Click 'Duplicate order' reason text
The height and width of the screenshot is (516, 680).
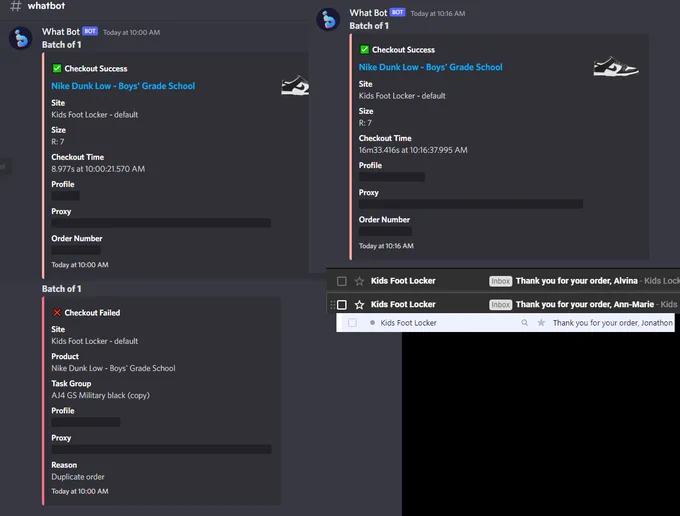click(x=78, y=477)
